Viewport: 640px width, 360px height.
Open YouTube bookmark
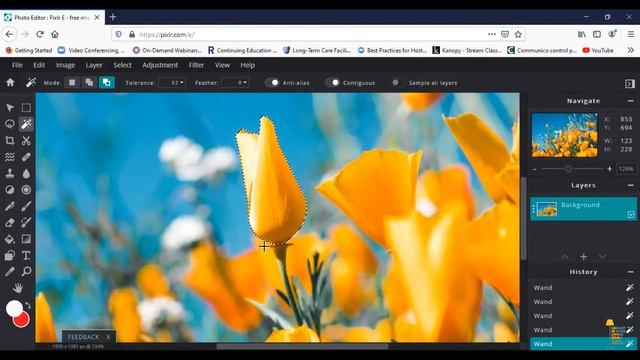click(x=598, y=50)
